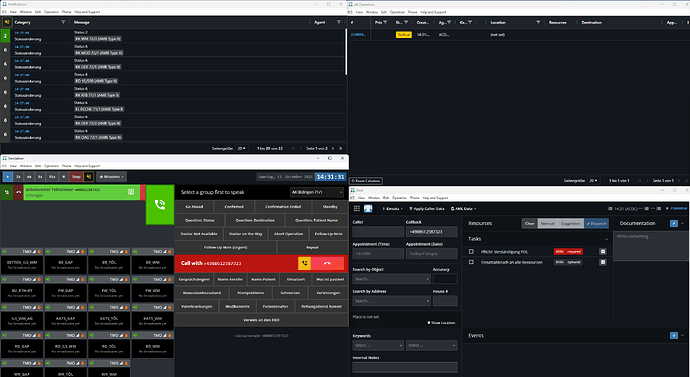This screenshot has height=377, width=690.
Task: Open the Search by Address combo box
Action: (x=391, y=301)
